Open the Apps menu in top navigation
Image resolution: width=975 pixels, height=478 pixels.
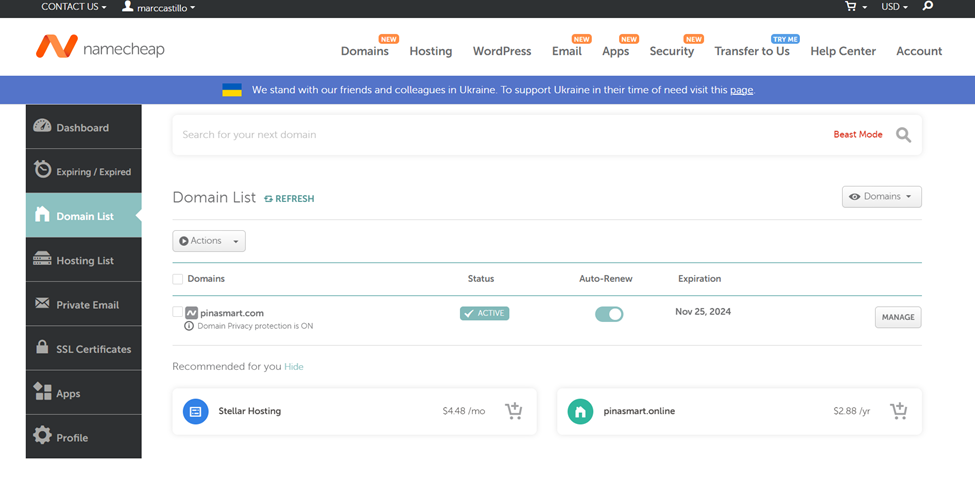point(616,51)
